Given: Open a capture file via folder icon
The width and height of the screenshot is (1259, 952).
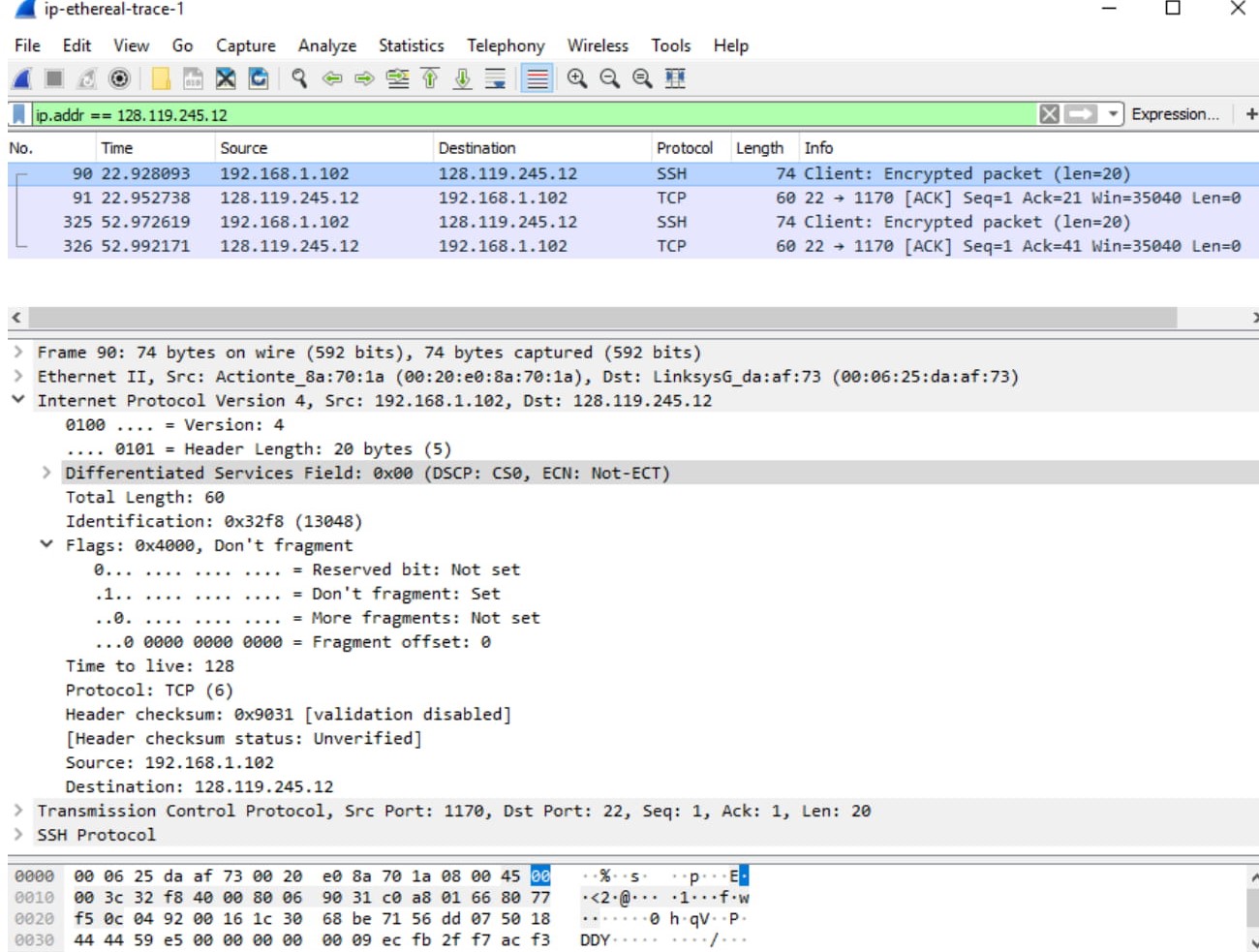Looking at the screenshot, I should (x=161, y=78).
